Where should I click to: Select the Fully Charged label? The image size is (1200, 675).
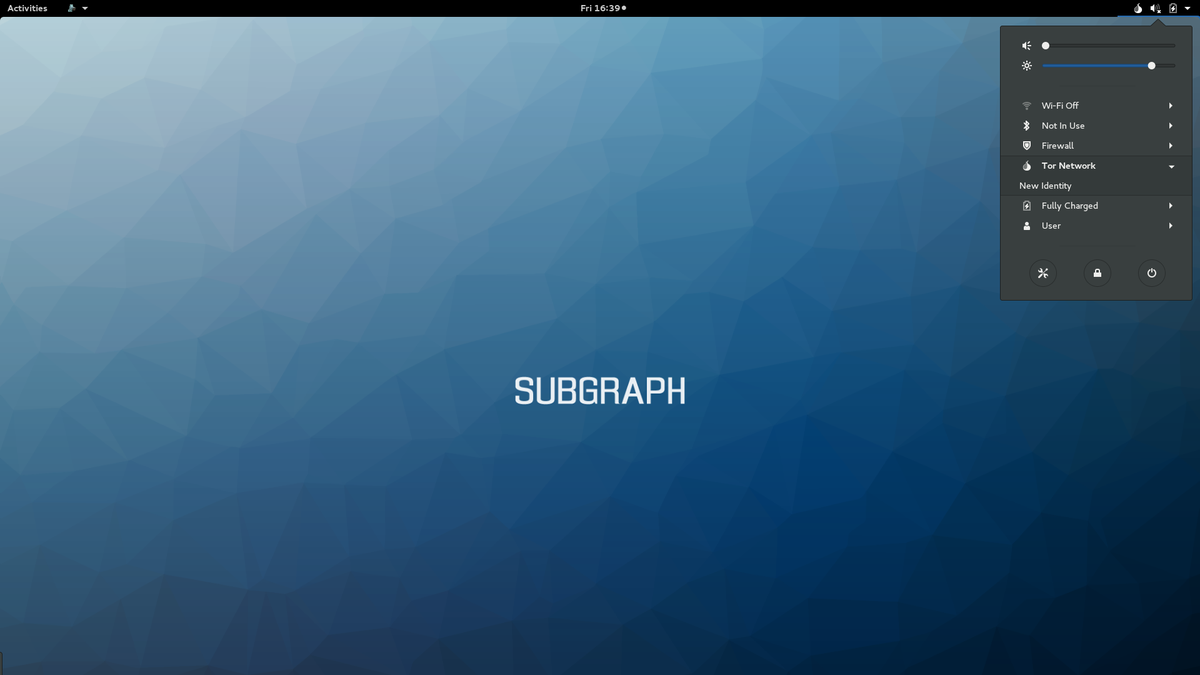1070,206
